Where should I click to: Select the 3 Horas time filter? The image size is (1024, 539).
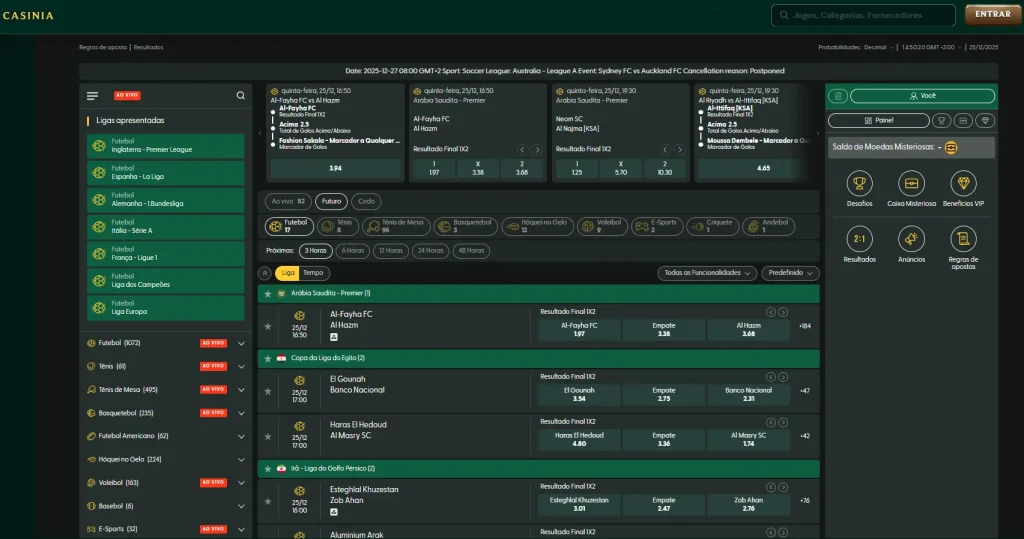click(315, 251)
